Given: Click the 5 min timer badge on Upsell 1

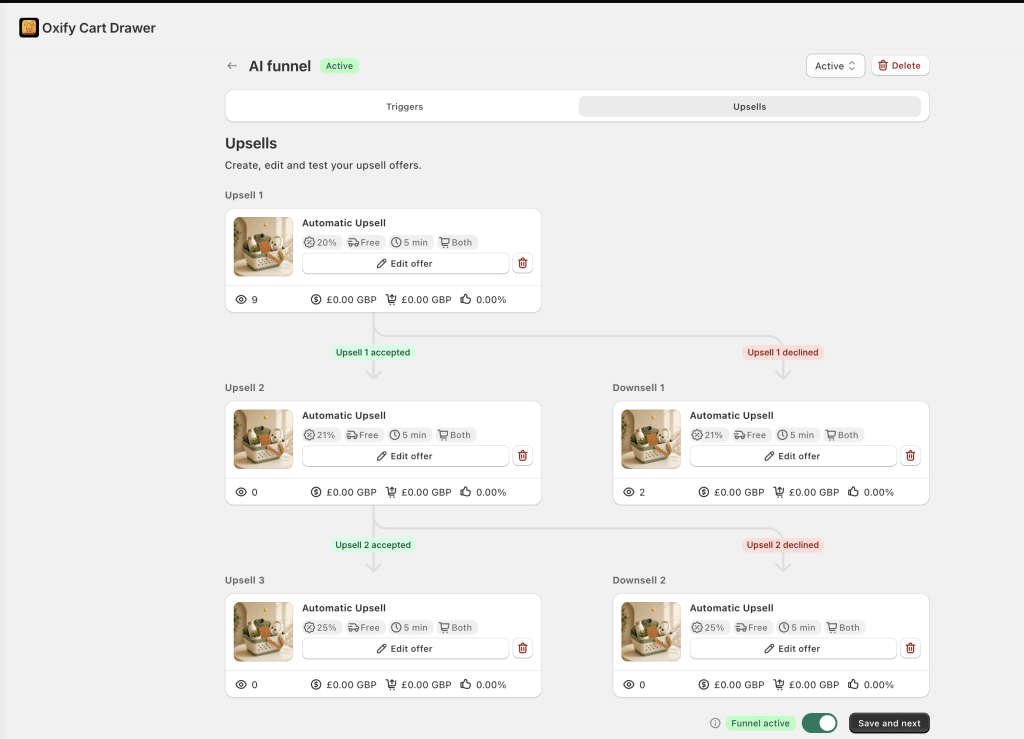Looking at the screenshot, I should point(409,242).
